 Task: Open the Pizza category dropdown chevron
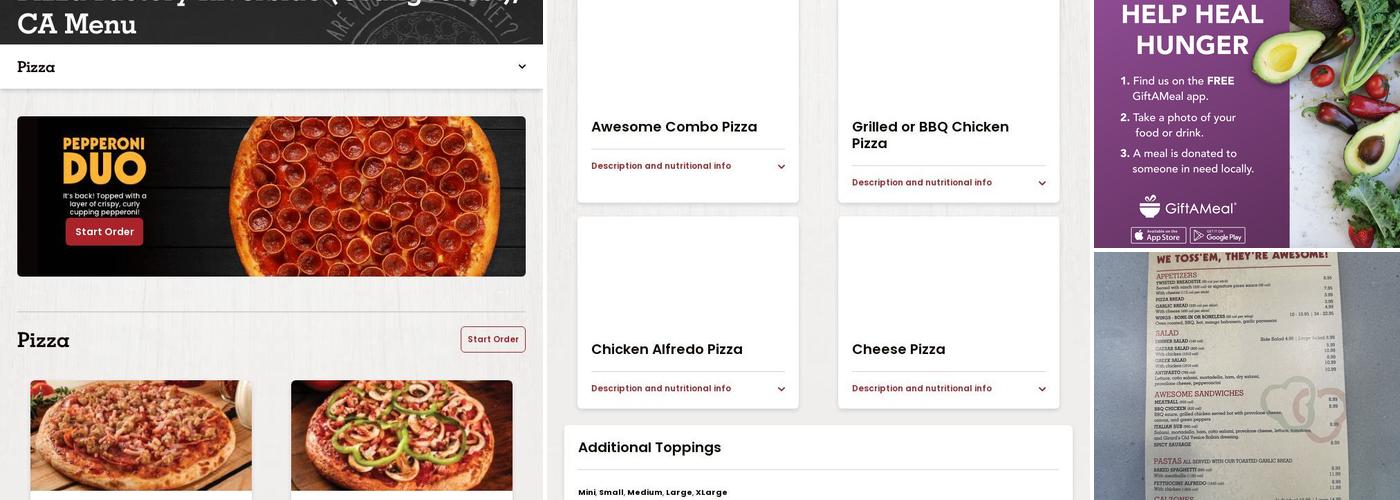coord(522,67)
